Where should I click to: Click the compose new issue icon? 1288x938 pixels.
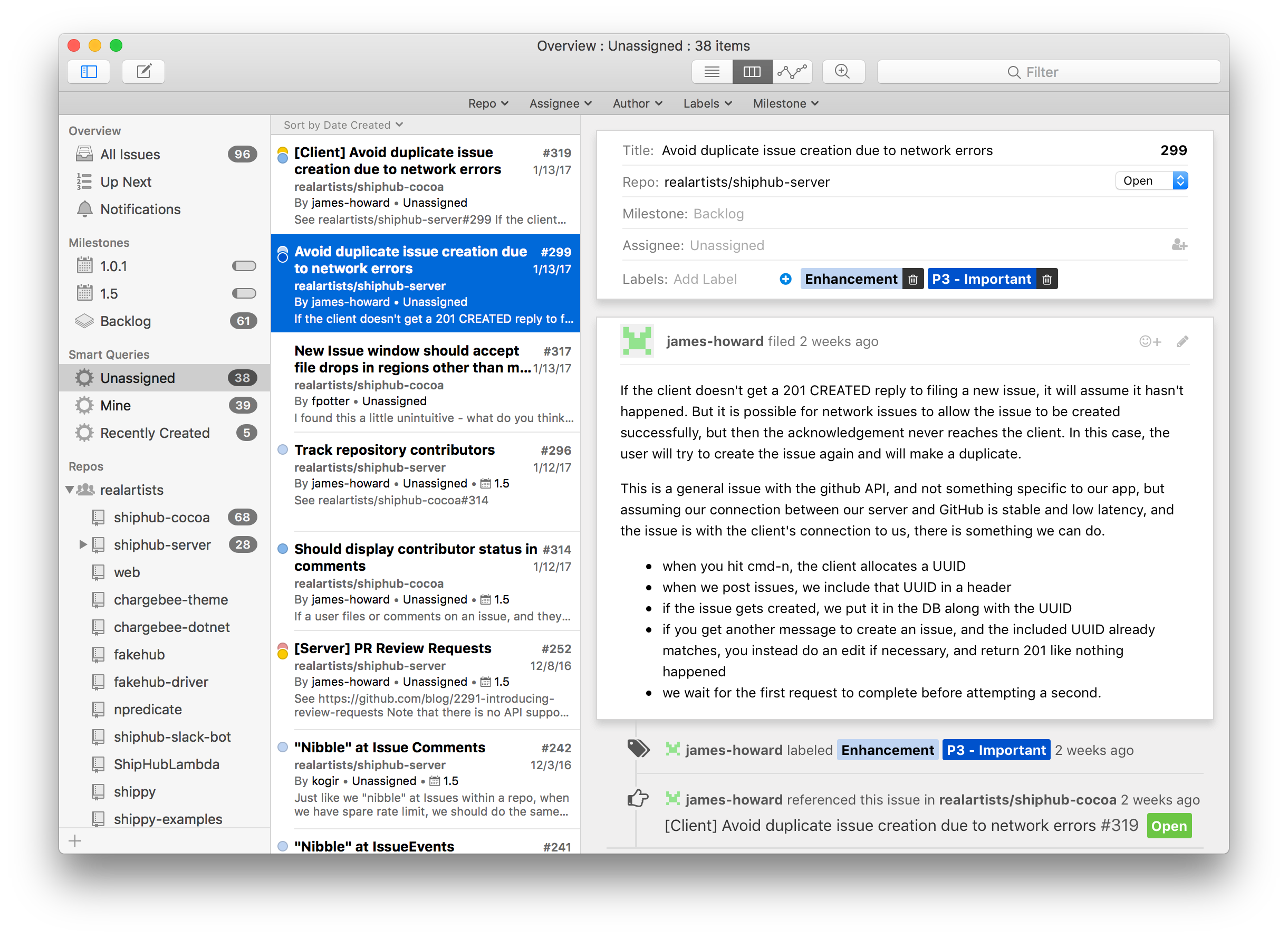tap(143, 72)
